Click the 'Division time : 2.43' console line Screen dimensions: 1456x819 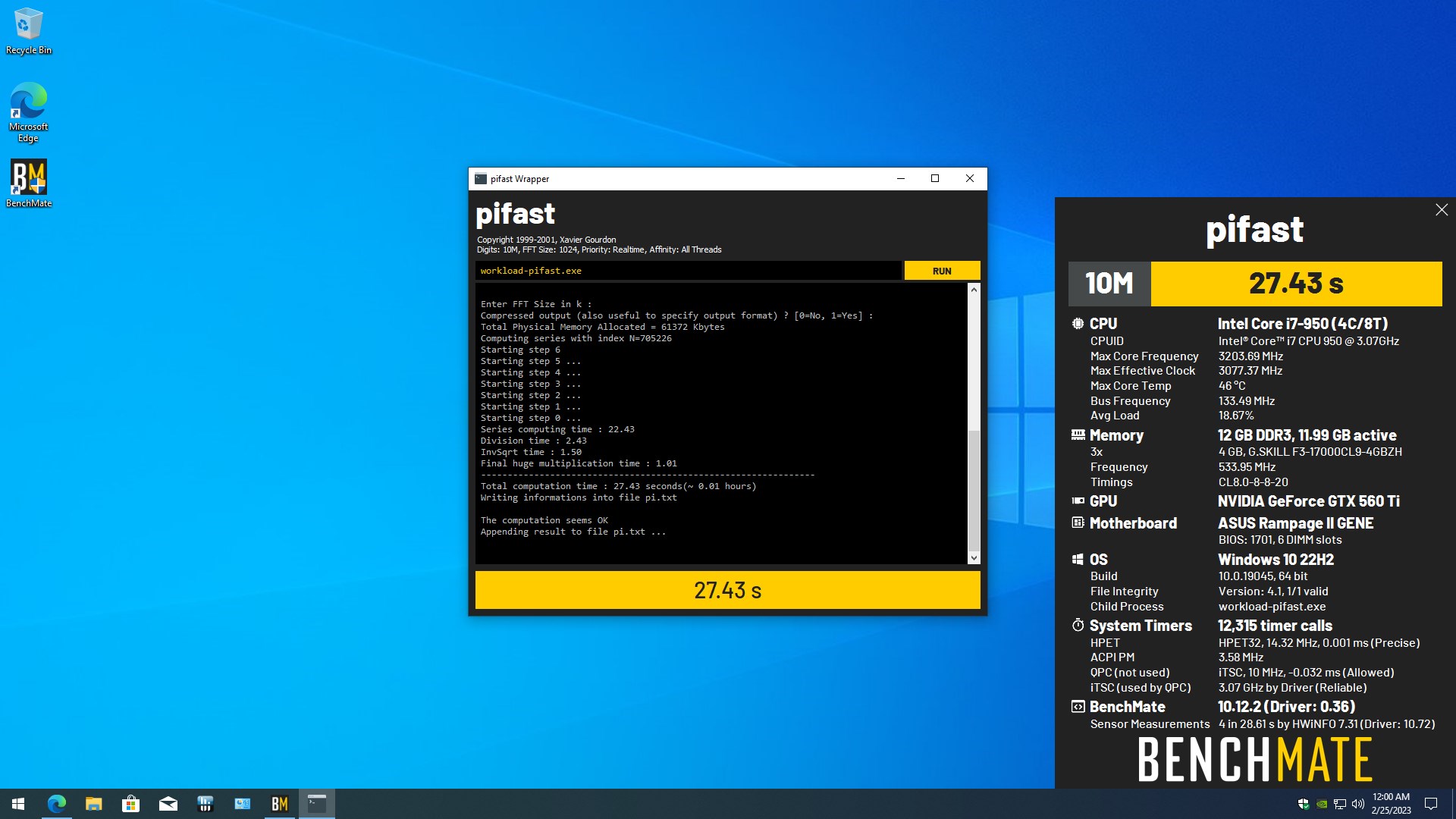(x=533, y=441)
